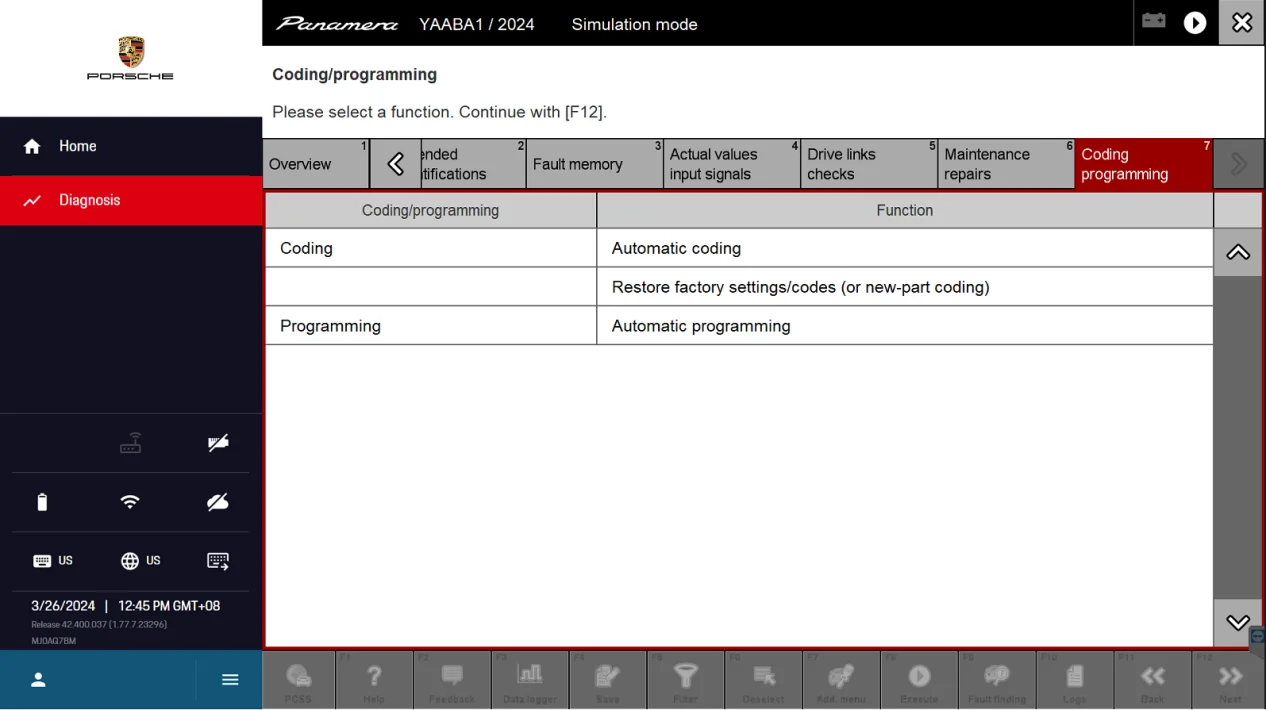Click the battery status icon in sidebar
This screenshot has height=710, width=1266.
(x=42, y=502)
